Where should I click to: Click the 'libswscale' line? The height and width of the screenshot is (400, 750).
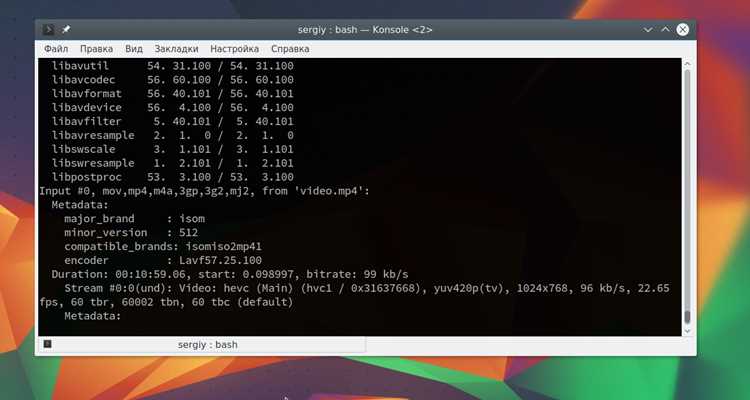[173, 149]
